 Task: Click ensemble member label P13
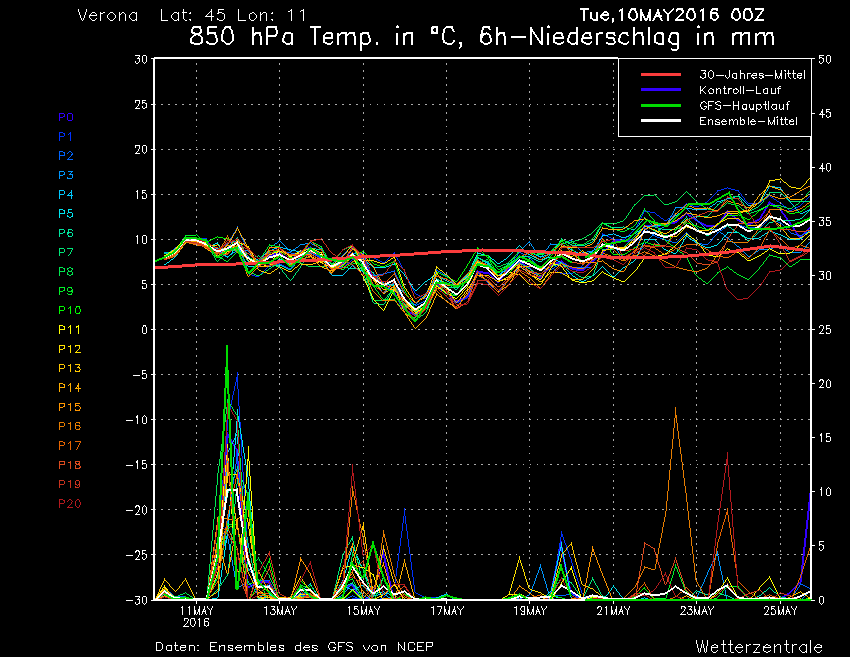70,368
